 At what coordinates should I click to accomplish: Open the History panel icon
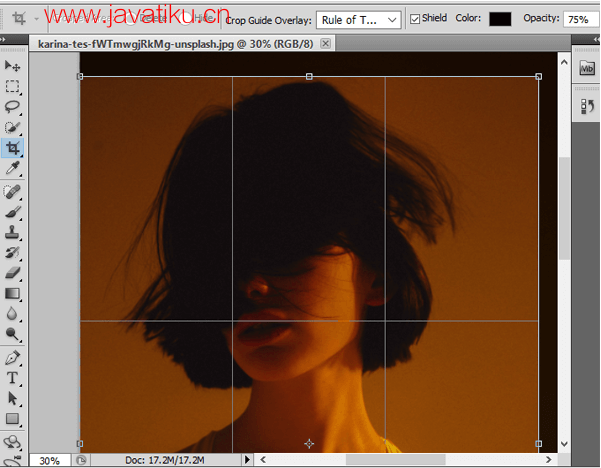tap(587, 106)
